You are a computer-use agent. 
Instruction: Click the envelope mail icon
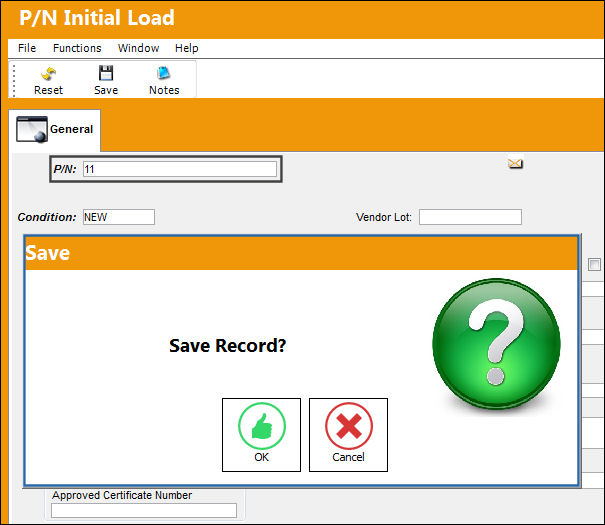tap(515, 164)
